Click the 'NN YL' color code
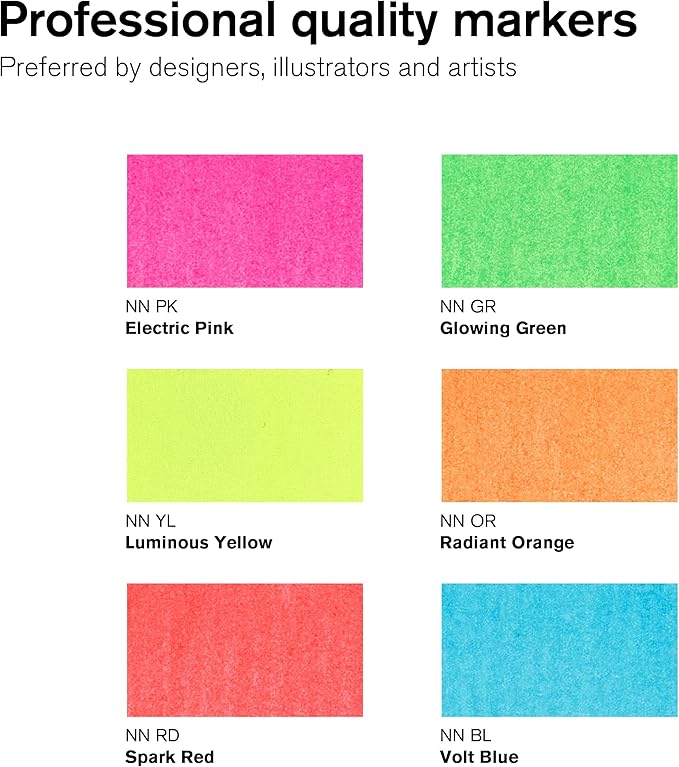This screenshot has height=767, width=679. 150,521
